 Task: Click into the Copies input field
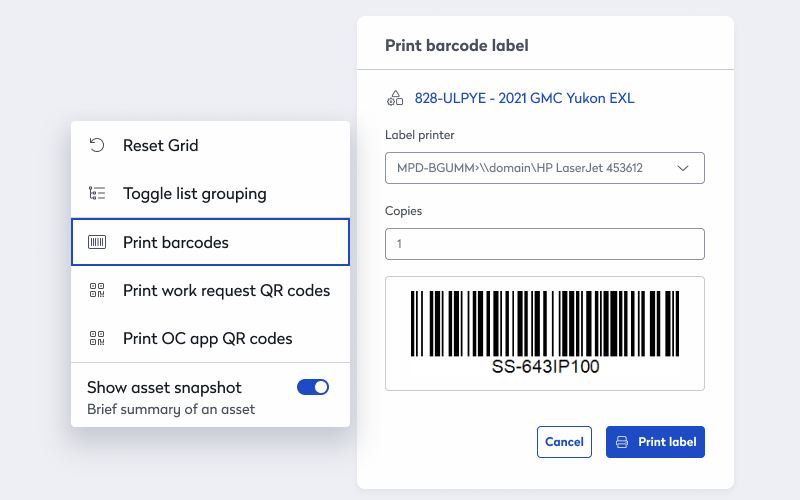pos(544,244)
